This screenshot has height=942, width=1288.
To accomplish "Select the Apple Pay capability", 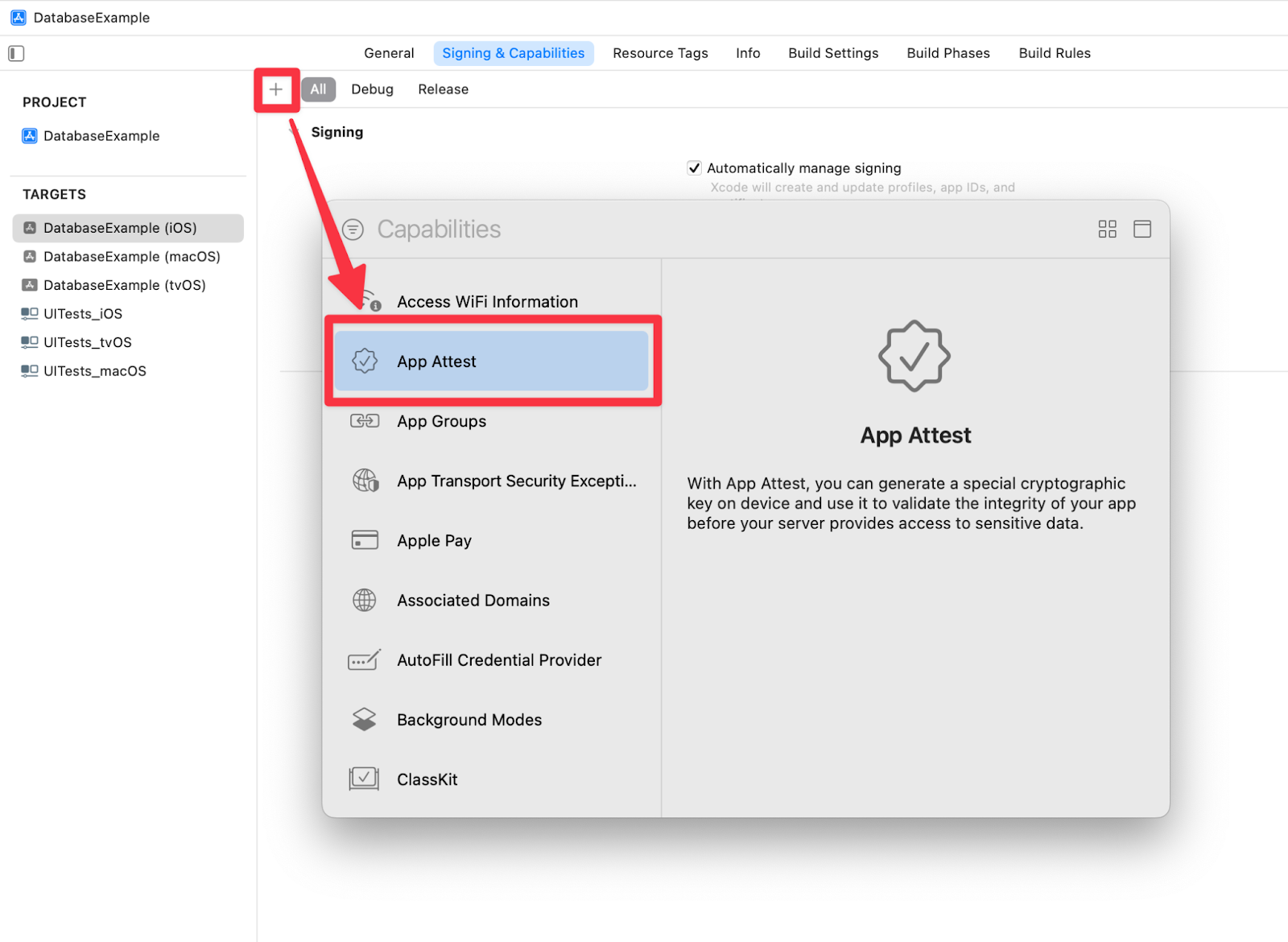I will coord(434,541).
